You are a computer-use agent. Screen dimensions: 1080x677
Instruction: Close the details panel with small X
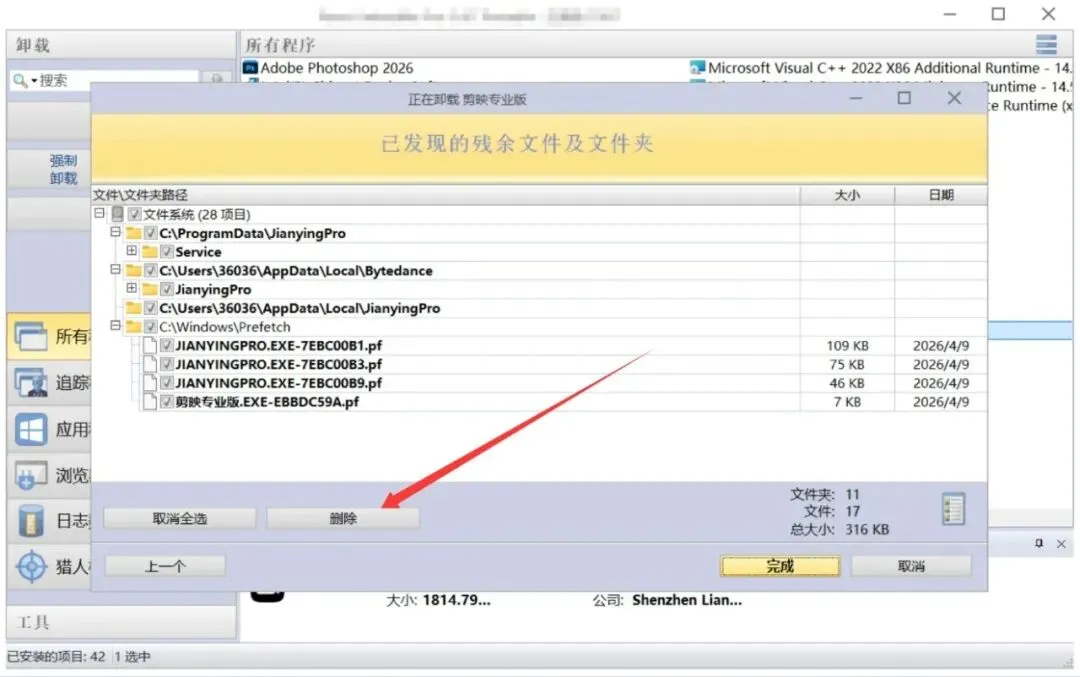pyautogui.click(x=1061, y=544)
